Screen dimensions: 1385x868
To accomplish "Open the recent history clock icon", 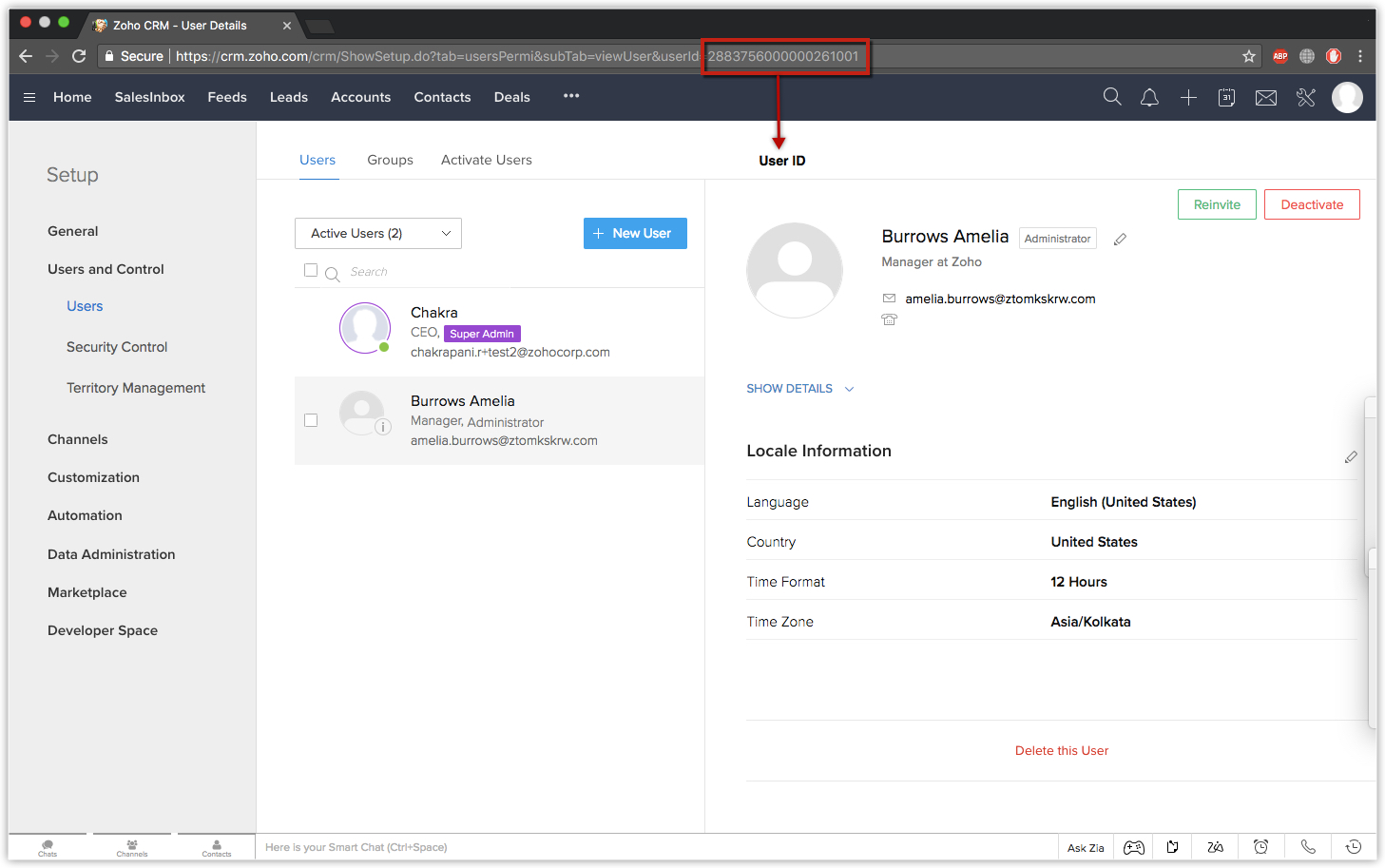I will click(1354, 847).
